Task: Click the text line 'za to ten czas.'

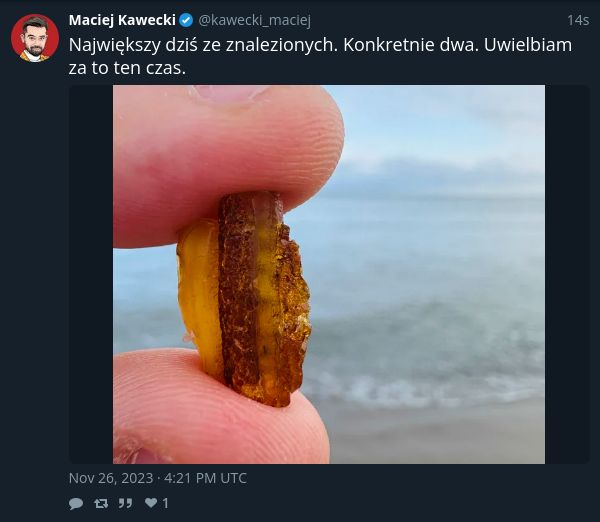Action: pos(127,68)
